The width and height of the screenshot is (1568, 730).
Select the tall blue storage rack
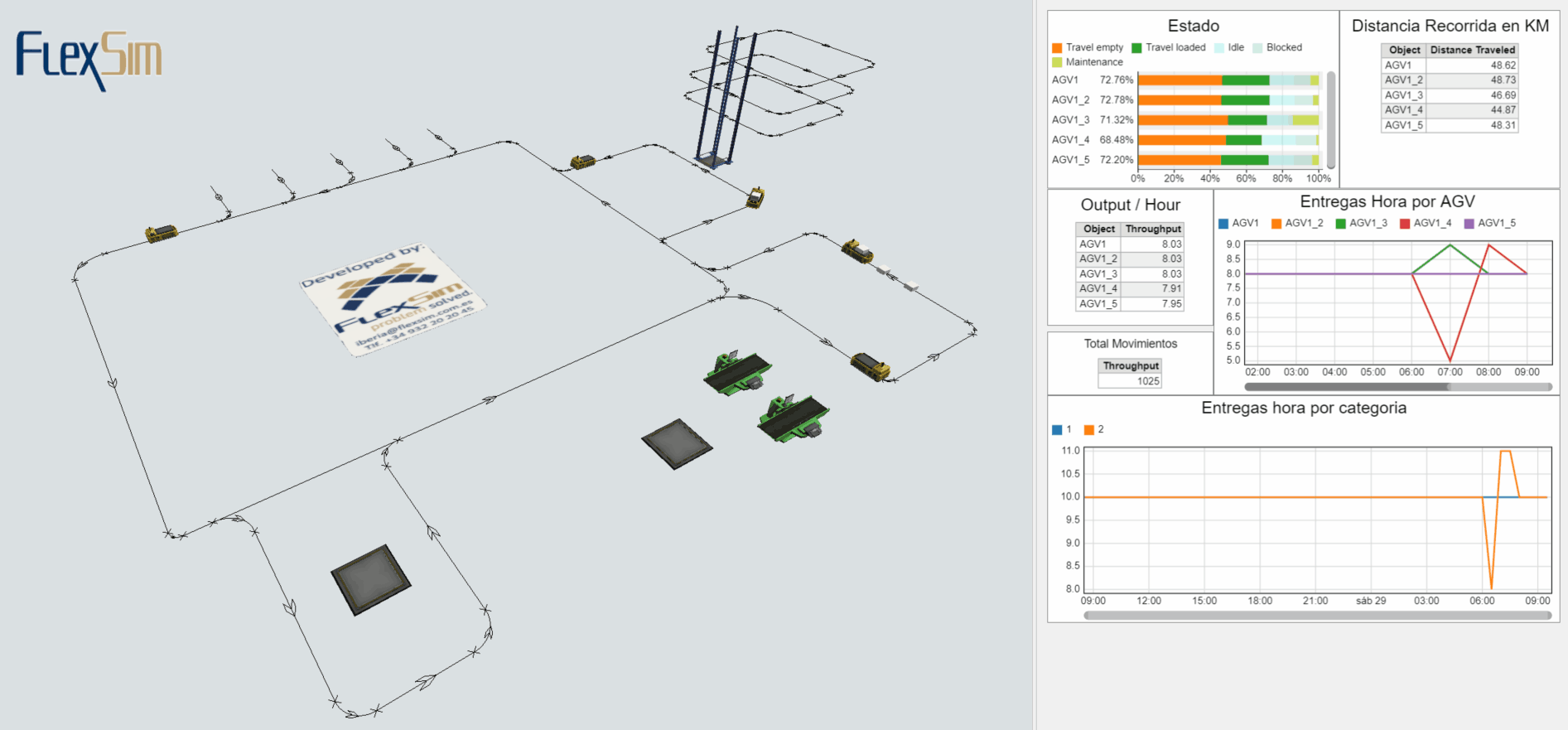tap(724, 98)
